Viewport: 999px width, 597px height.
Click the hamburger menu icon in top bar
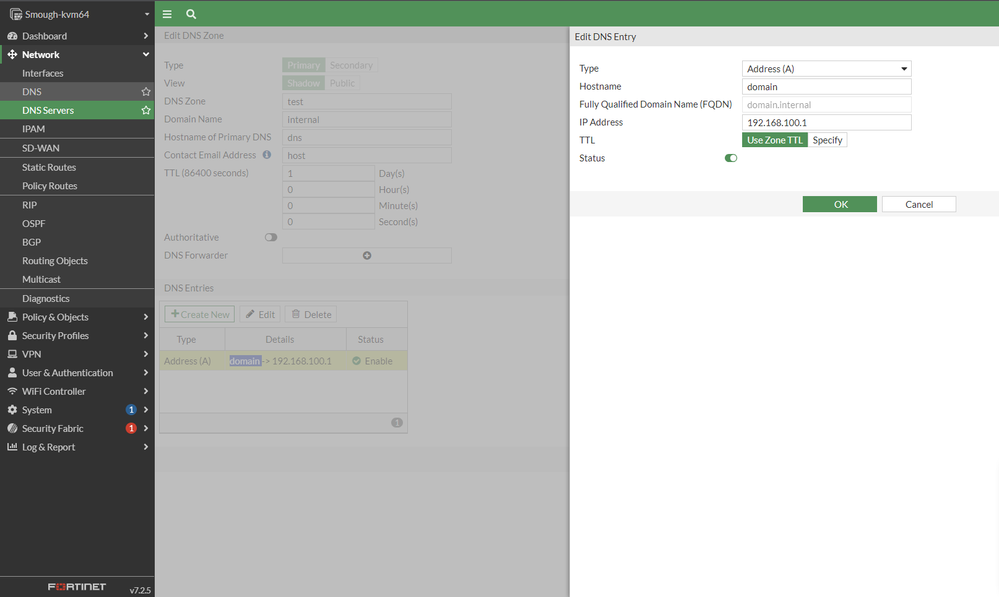(167, 14)
